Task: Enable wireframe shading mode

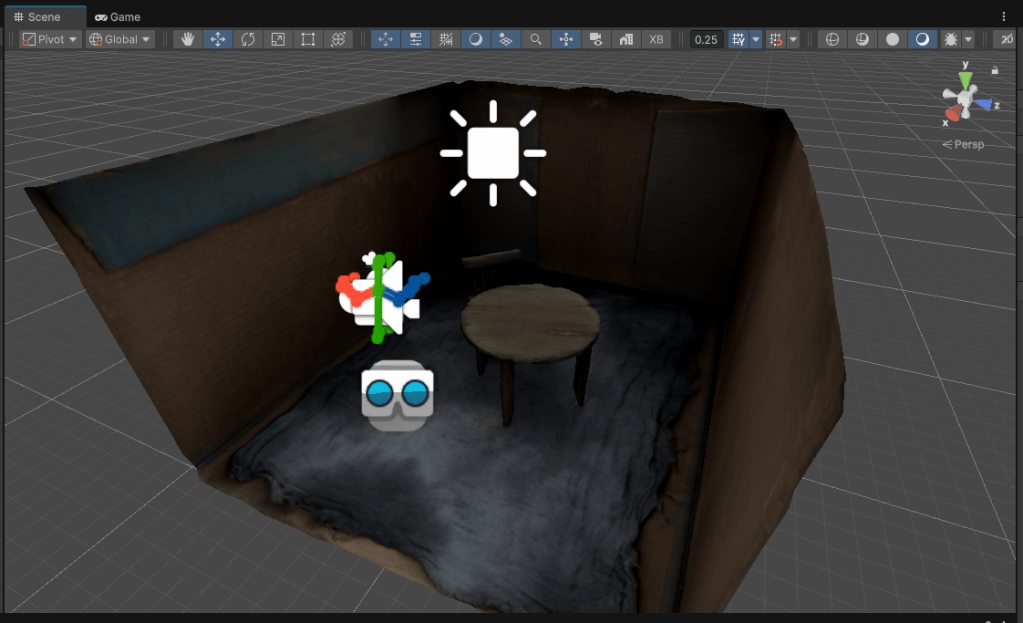Action: [x=833, y=39]
